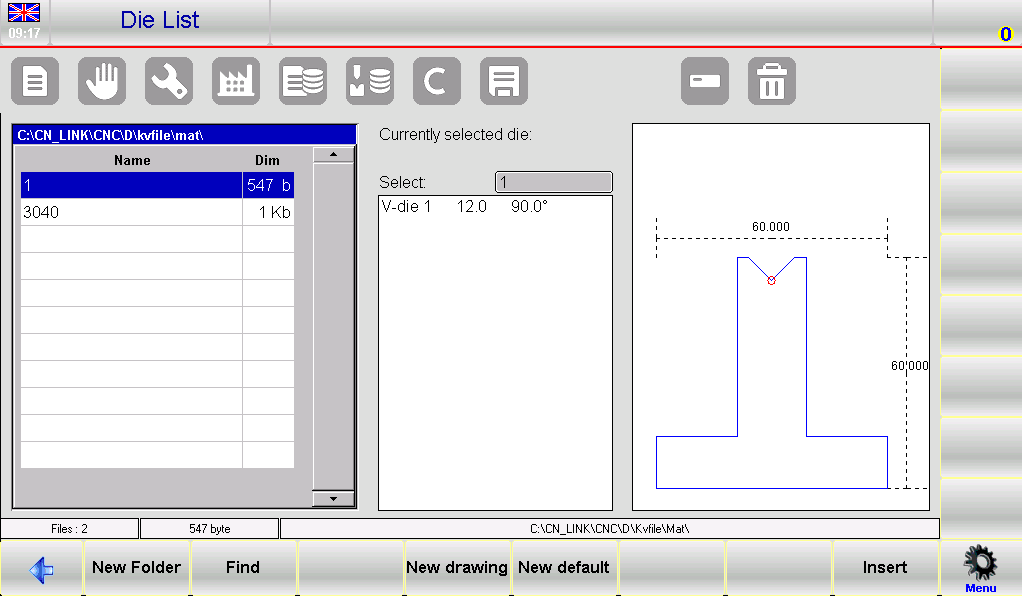Screen dimensions: 1022x596
Task: Go back using the blue arrow button
Action: click(x=41, y=567)
